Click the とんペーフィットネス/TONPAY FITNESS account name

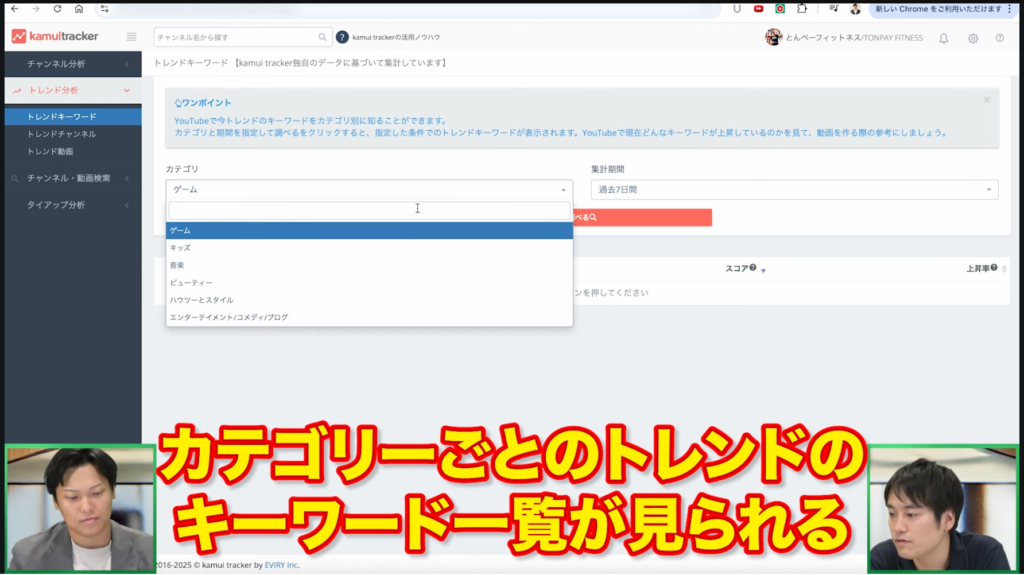coord(854,38)
